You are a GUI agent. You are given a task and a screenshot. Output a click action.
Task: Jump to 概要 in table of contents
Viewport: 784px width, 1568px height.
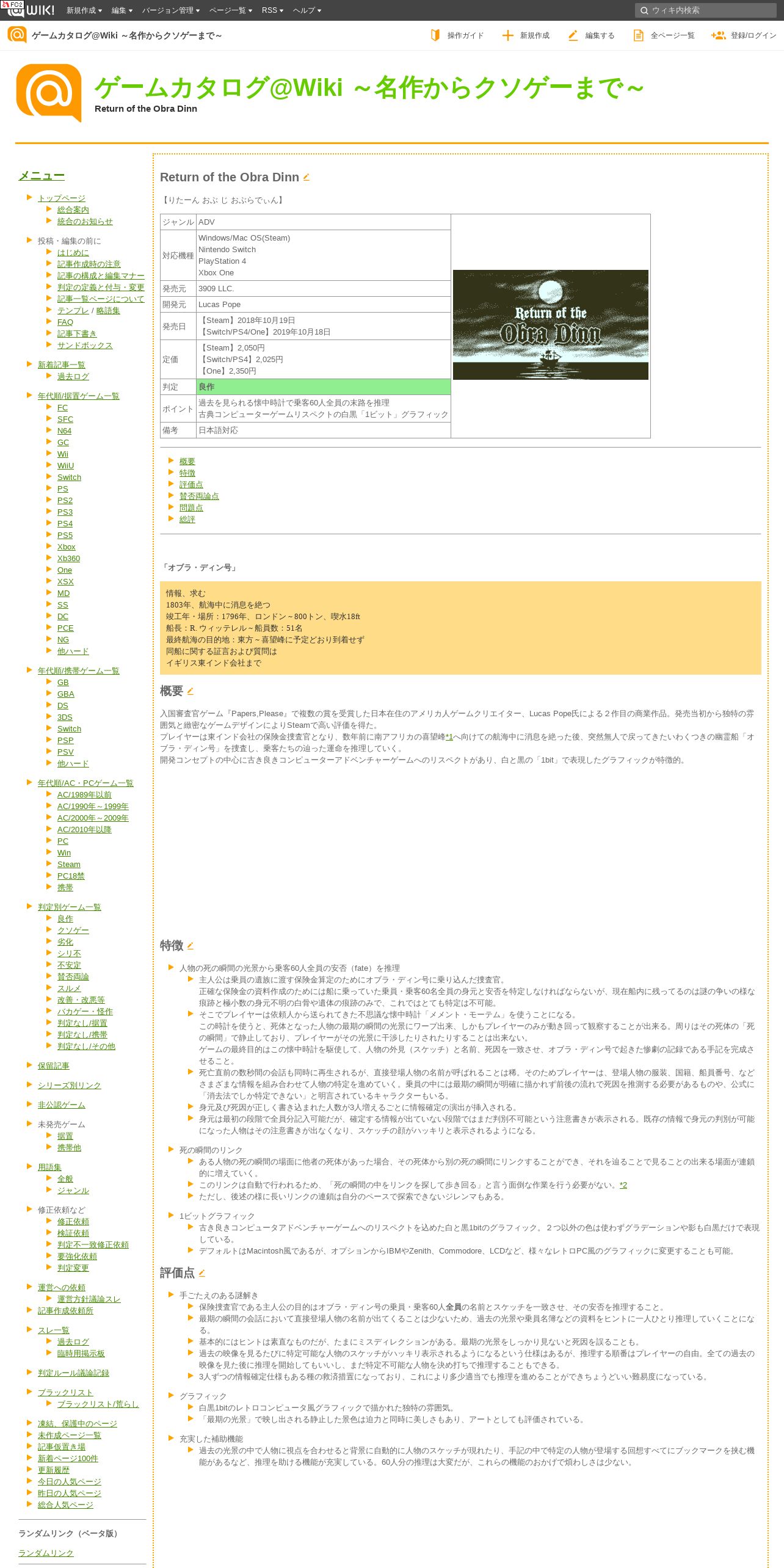pos(187,462)
